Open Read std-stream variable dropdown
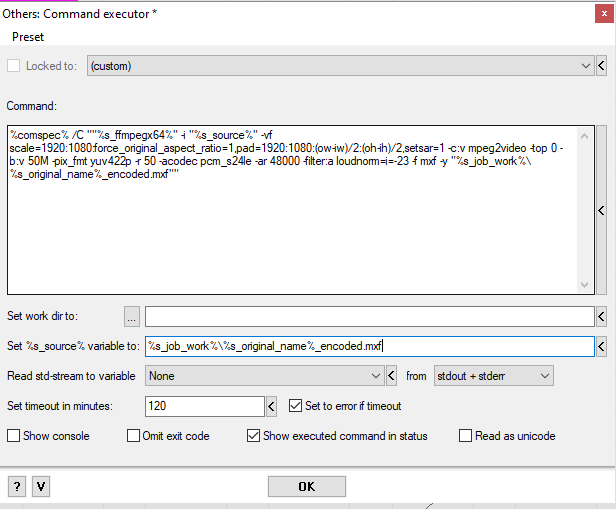 coord(264,376)
